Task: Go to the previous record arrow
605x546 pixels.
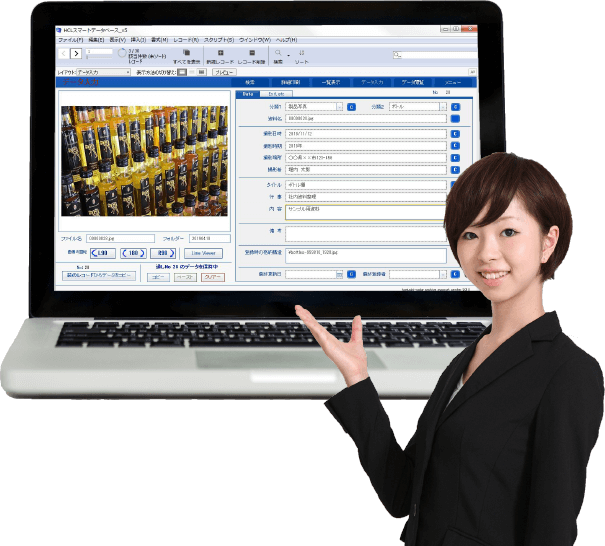Action: tap(64, 54)
